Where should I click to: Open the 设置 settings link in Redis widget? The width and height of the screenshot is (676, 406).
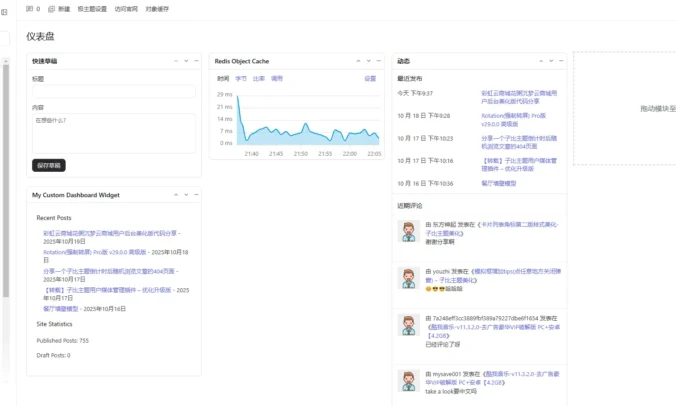coord(370,78)
